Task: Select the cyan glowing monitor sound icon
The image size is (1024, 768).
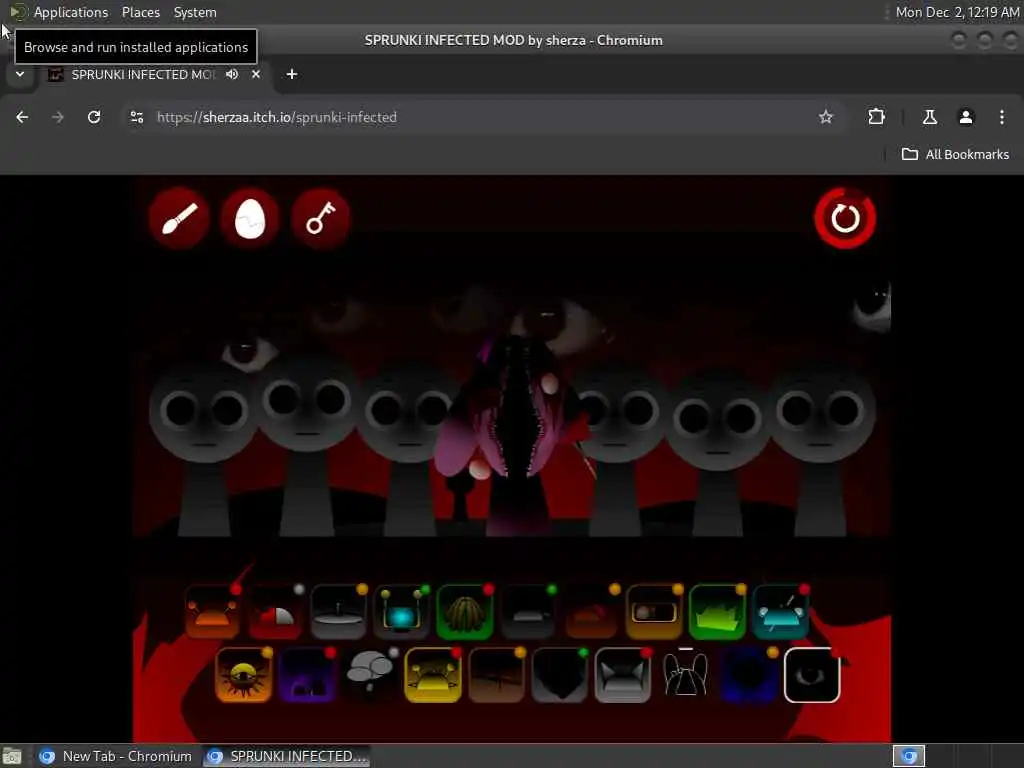Action: [401, 612]
